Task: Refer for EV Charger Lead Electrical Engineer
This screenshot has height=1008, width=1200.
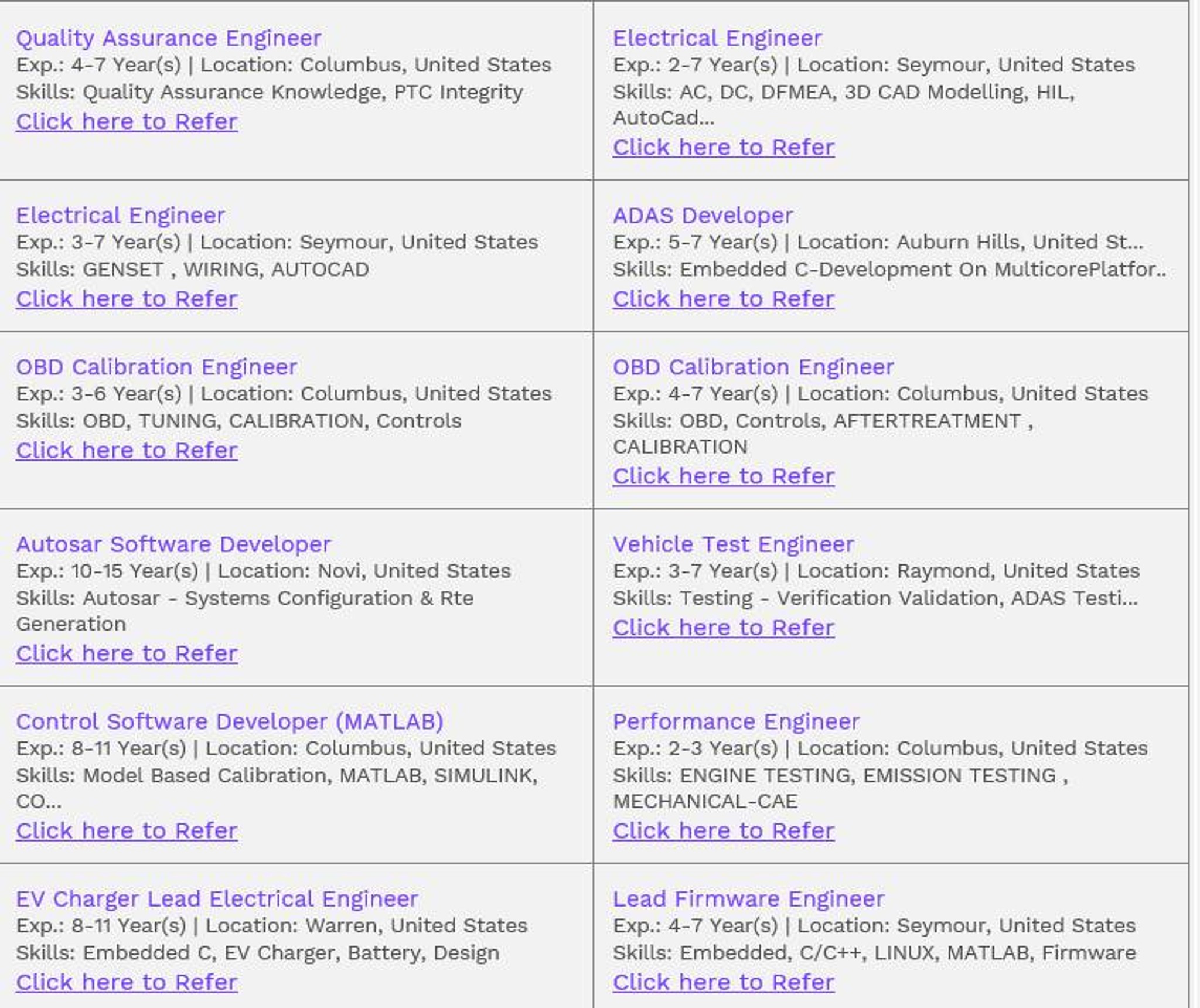Action: coord(127,982)
